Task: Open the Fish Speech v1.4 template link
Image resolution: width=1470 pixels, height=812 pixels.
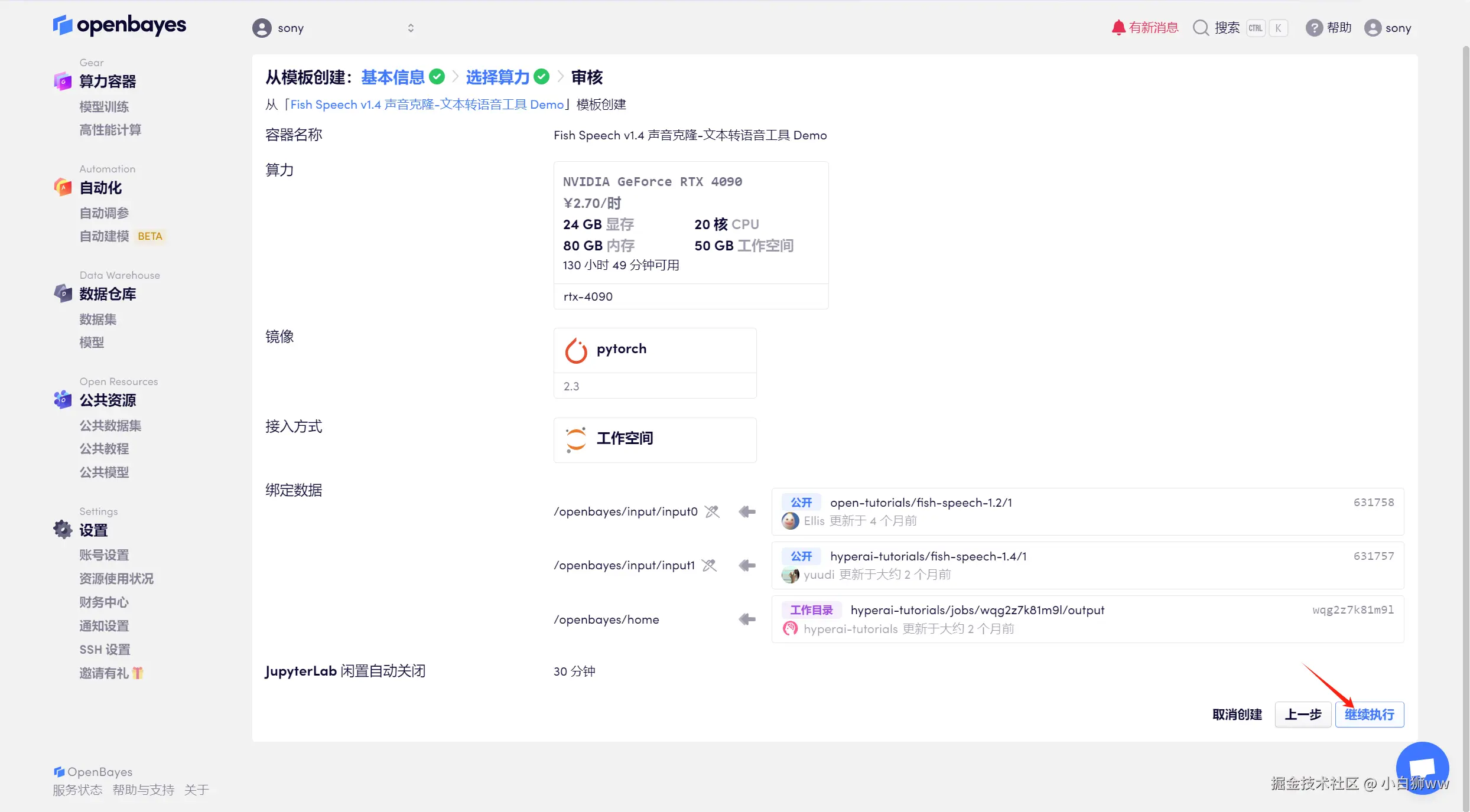Action: [427, 105]
